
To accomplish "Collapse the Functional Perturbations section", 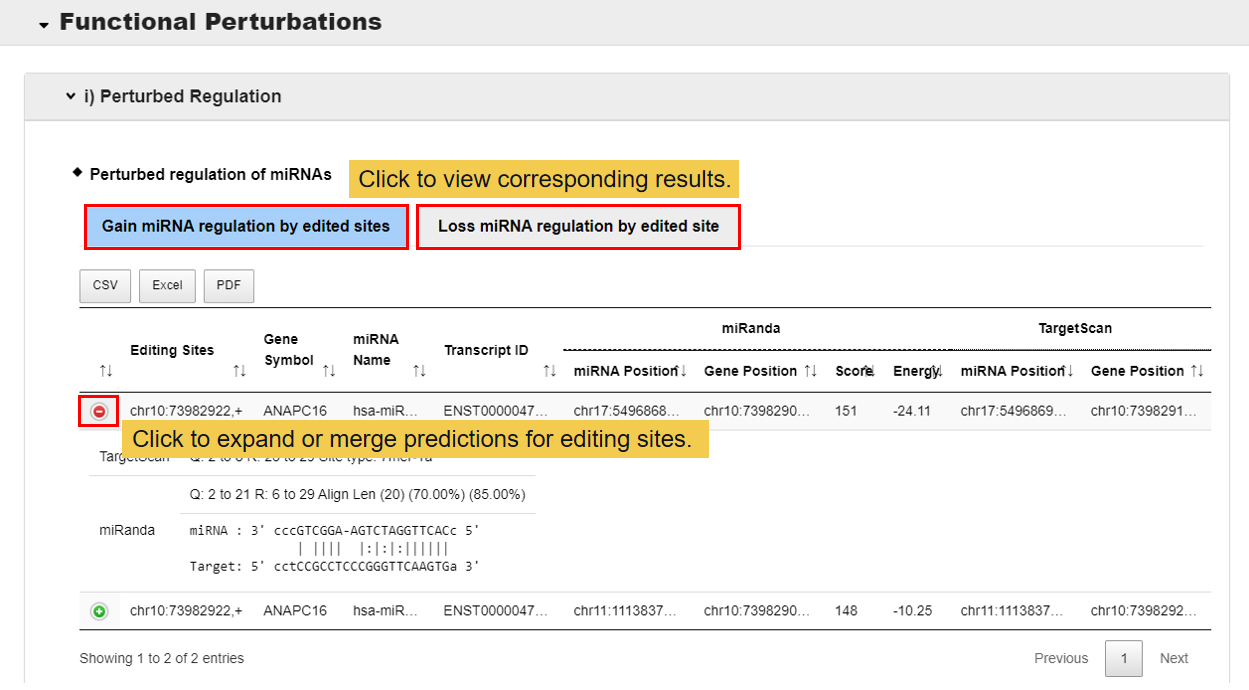I will click(44, 24).
